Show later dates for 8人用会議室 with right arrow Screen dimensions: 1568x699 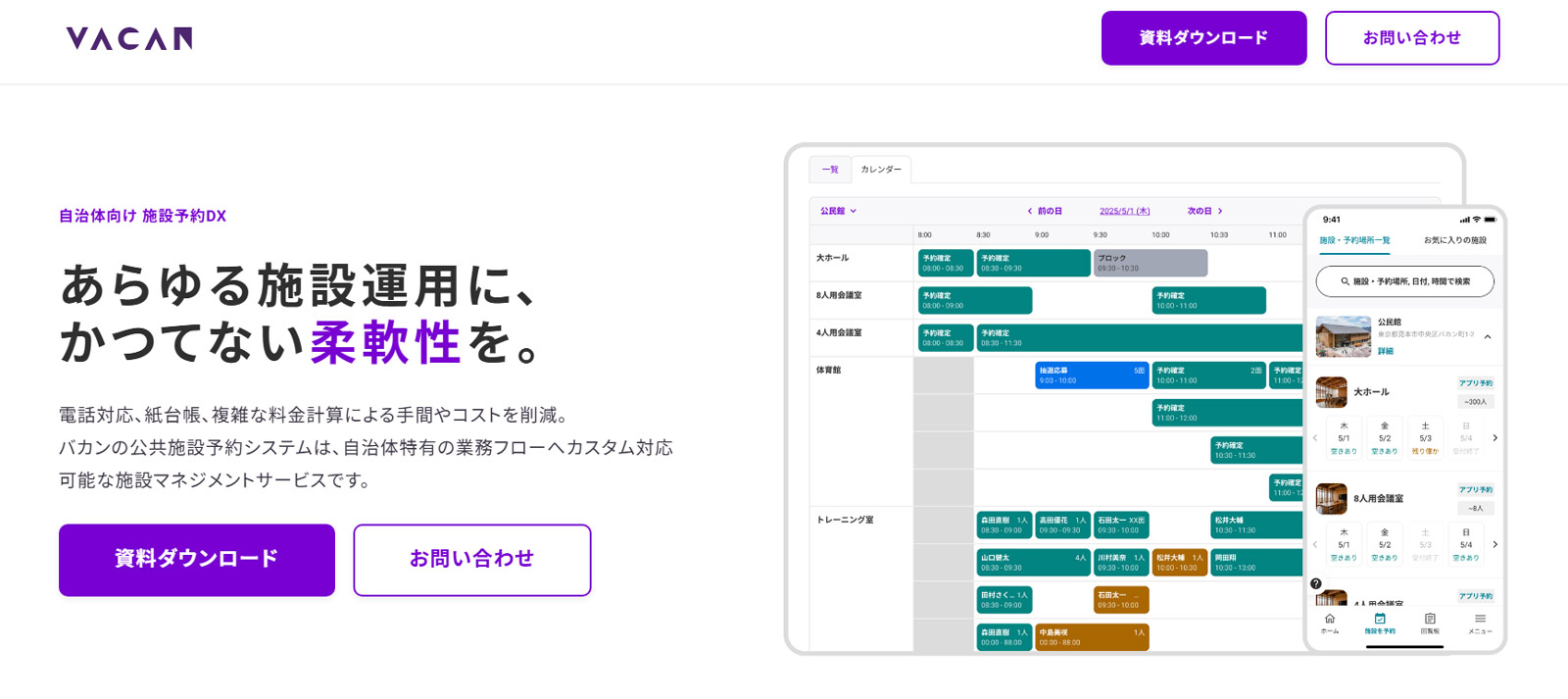[x=1494, y=544]
